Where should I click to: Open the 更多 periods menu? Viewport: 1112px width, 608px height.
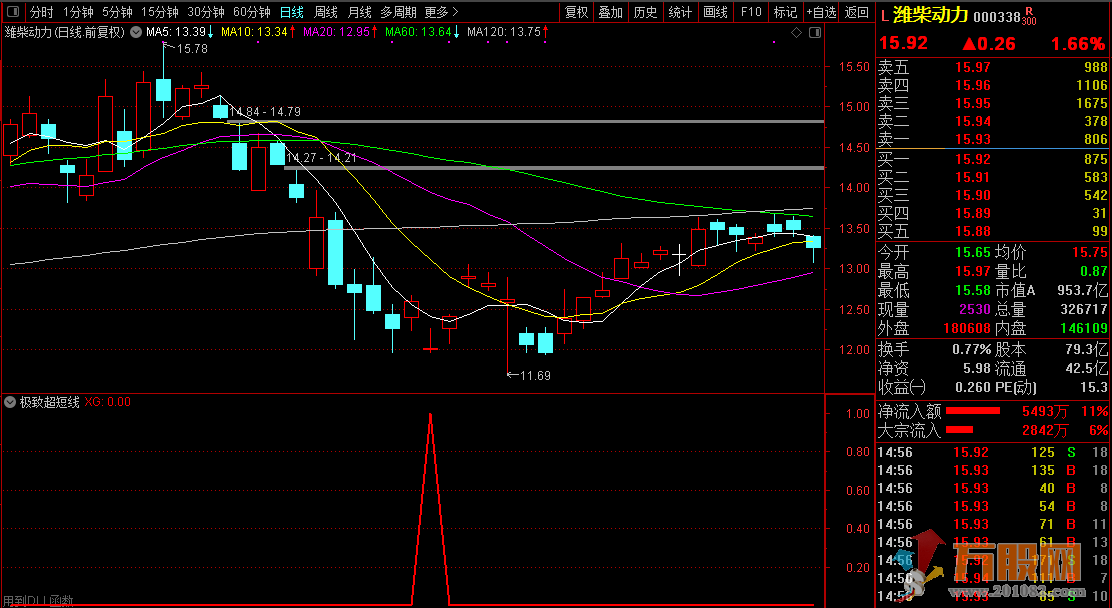click(x=441, y=12)
